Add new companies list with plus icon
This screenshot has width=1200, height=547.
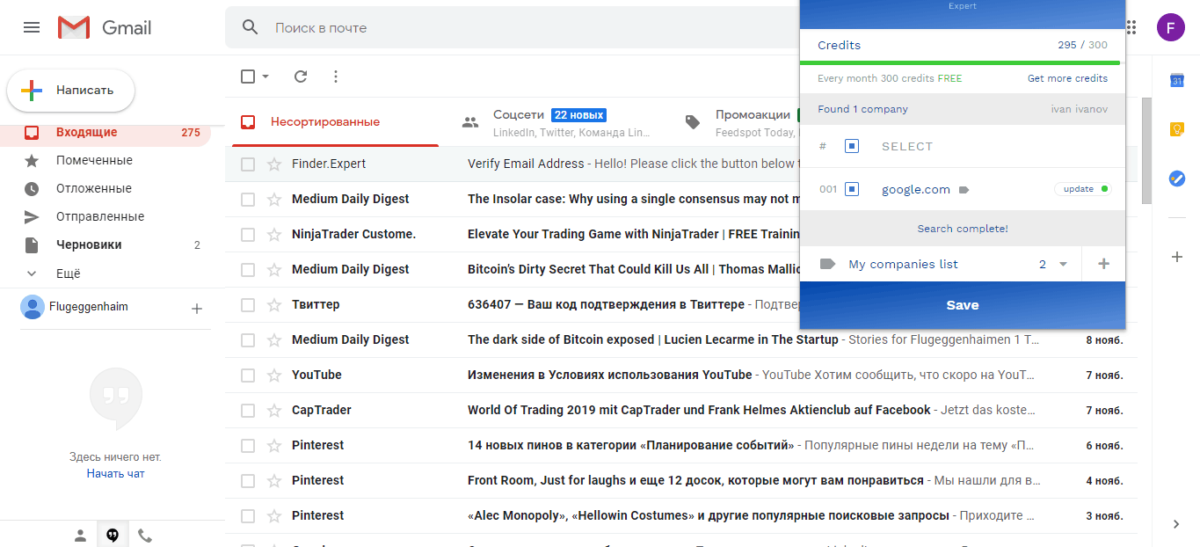tap(1104, 264)
